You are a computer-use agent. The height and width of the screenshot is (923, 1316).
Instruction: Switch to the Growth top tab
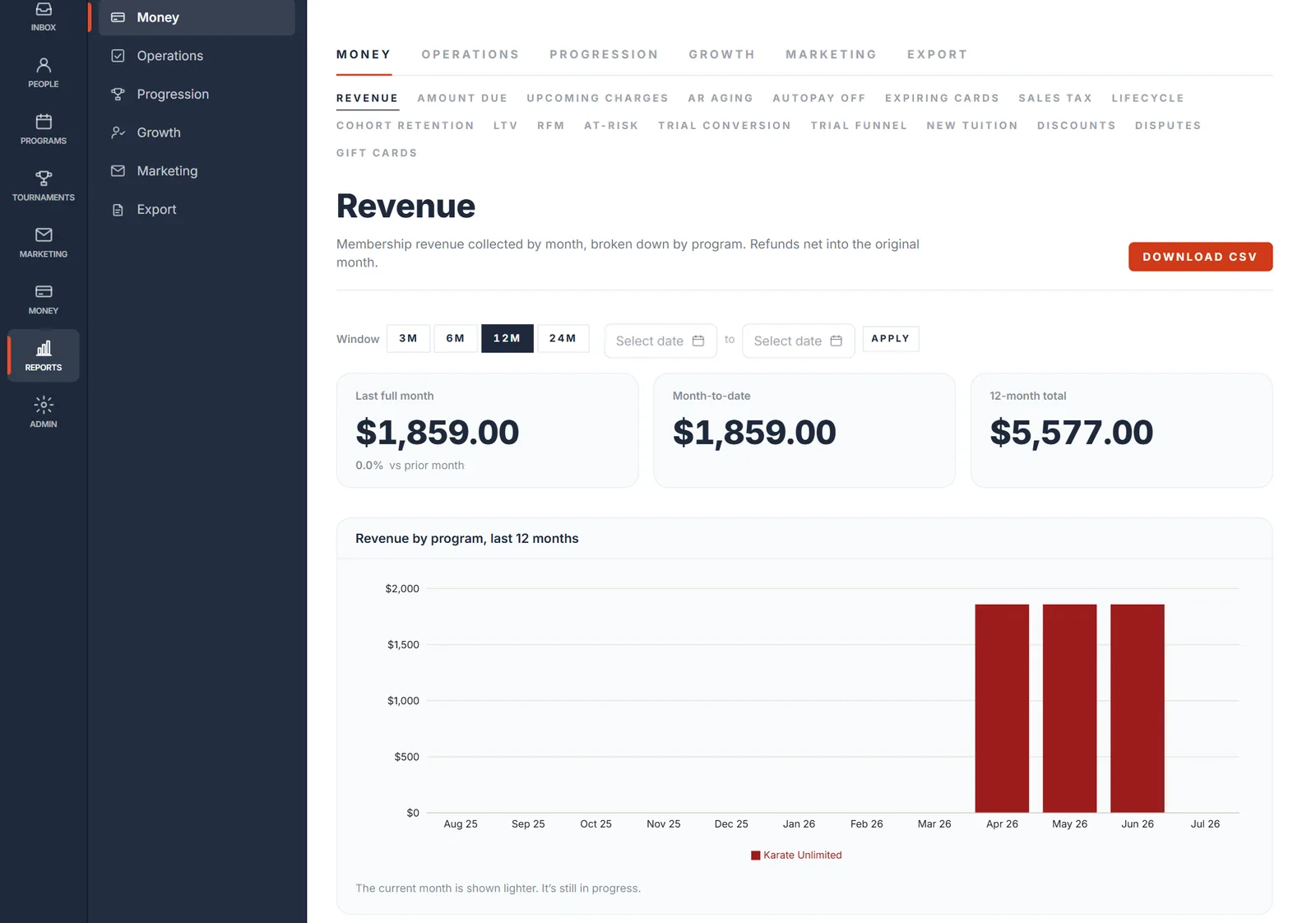point(722,54)
